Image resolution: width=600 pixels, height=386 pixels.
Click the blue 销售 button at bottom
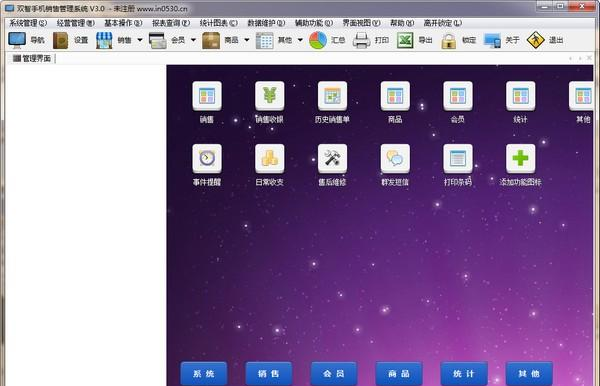[x=269, y=373]
